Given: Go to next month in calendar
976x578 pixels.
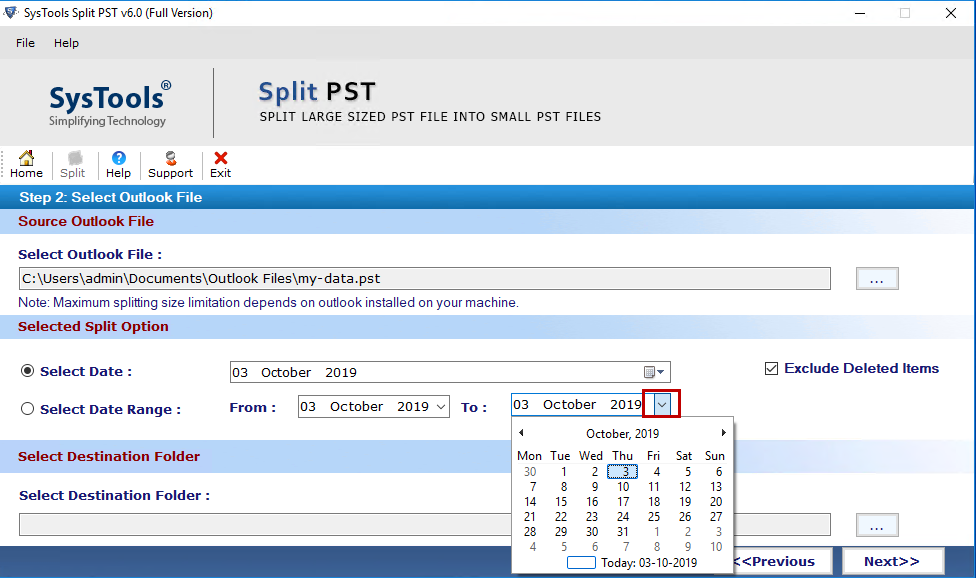Looking at the screenshot, I should pyautogui.click(x=723, y=432).
